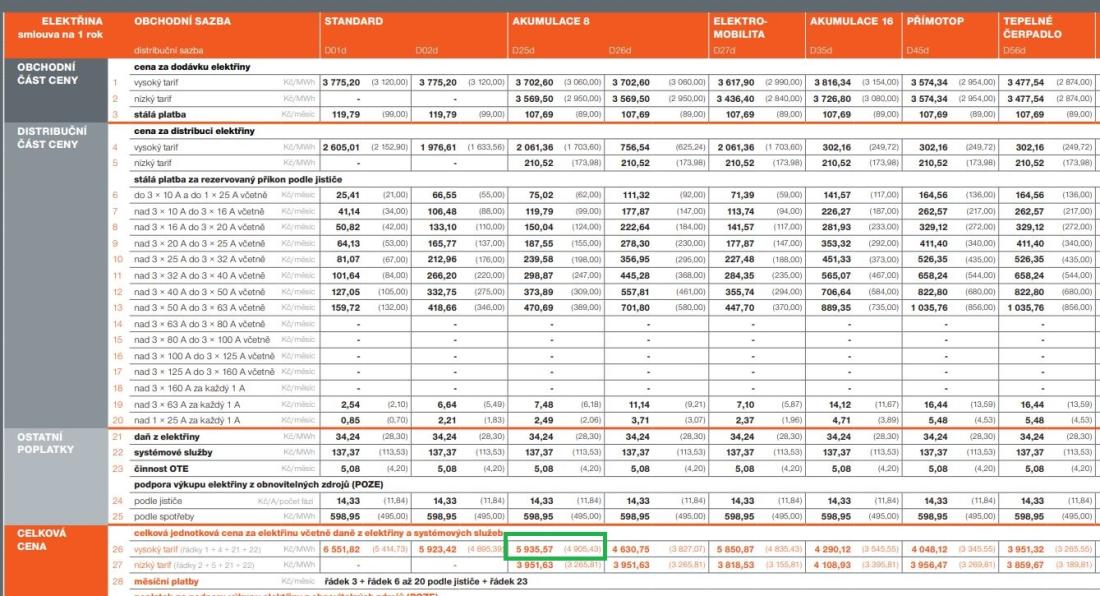Select the low-tariff total 3 818,53
This screenshot has width=1100, height=596.
[735, 564]
